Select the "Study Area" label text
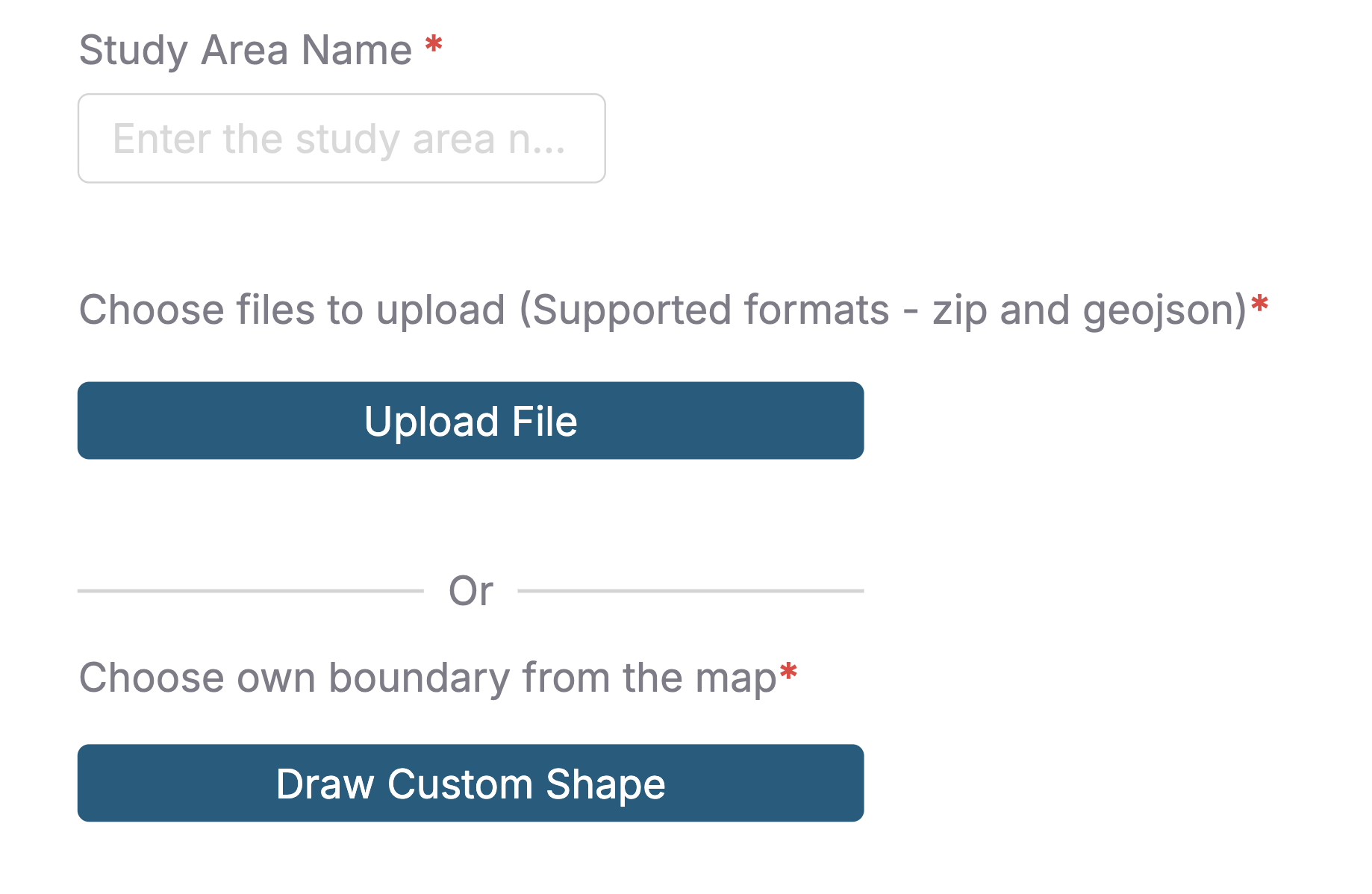The width and height of the screenshot is (1372, 894). tap(184, 50)
